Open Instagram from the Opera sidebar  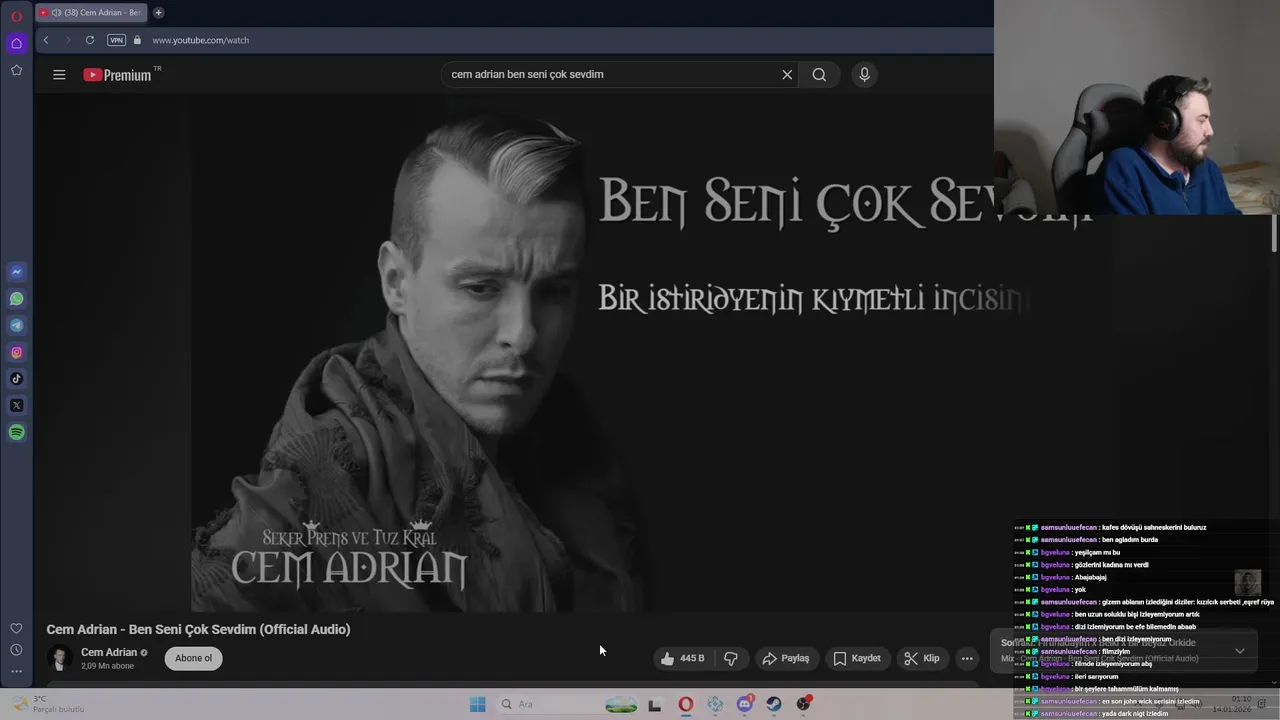coord(16,352)
